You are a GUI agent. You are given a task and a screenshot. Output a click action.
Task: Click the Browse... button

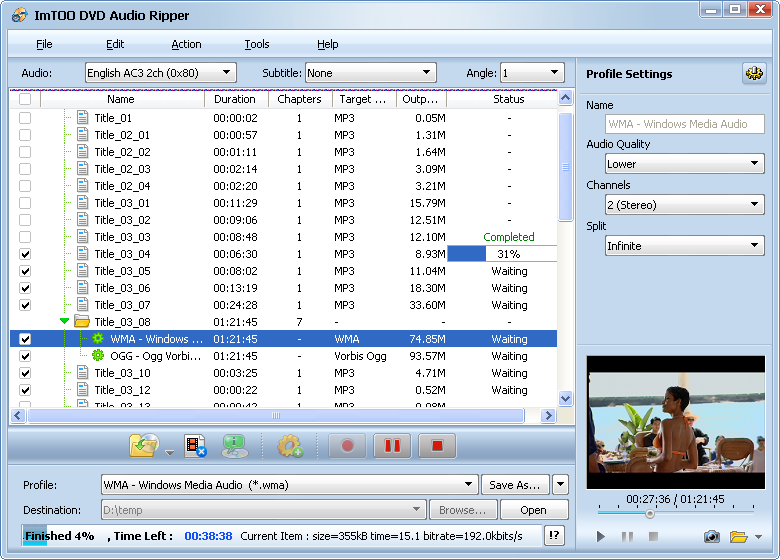pos(463,510)
